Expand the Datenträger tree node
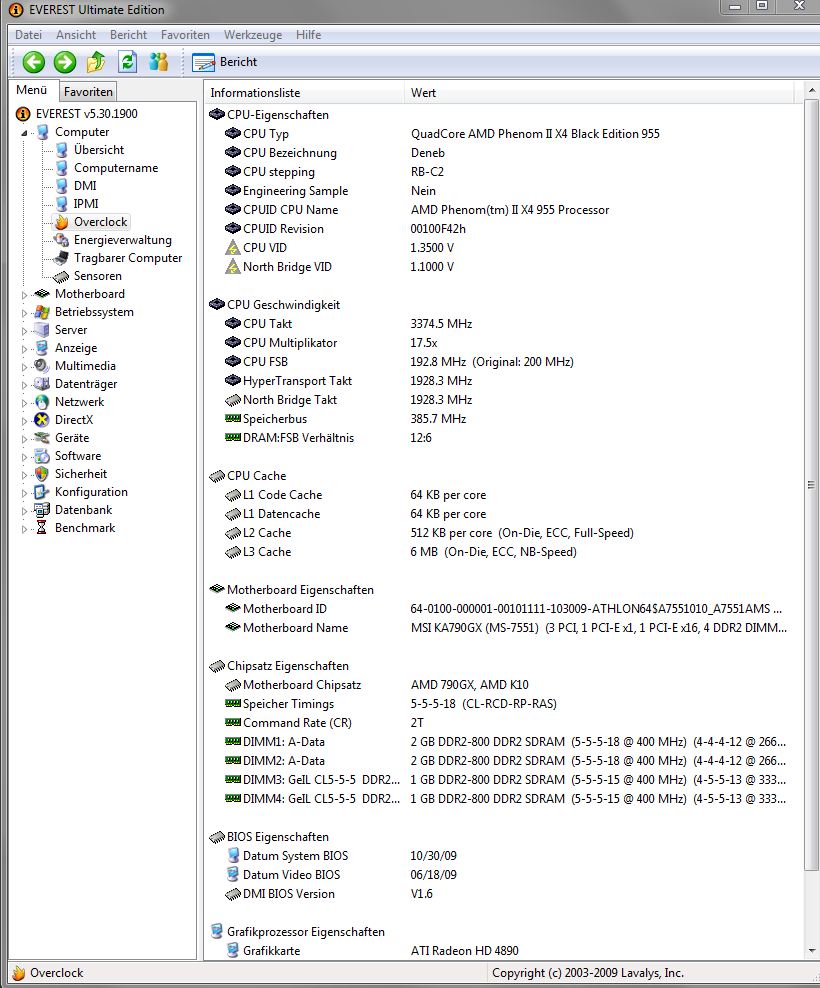The image size is (820, 988). click(x=25, y=385)
